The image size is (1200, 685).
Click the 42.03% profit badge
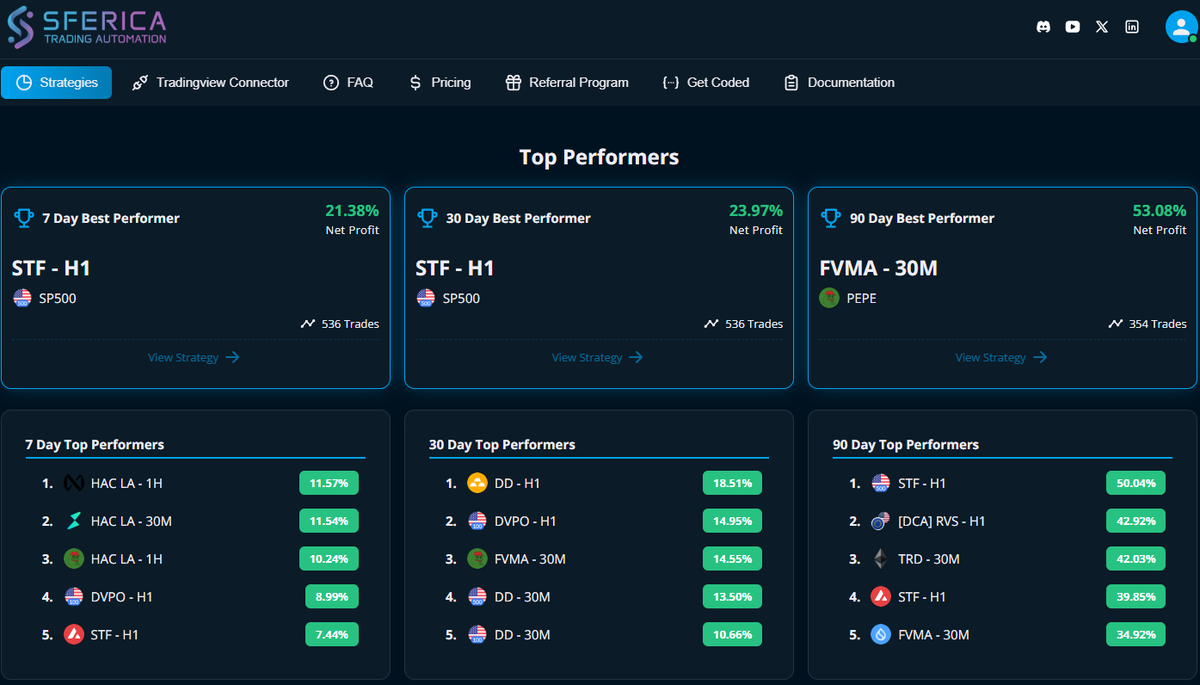(1136, 559)
